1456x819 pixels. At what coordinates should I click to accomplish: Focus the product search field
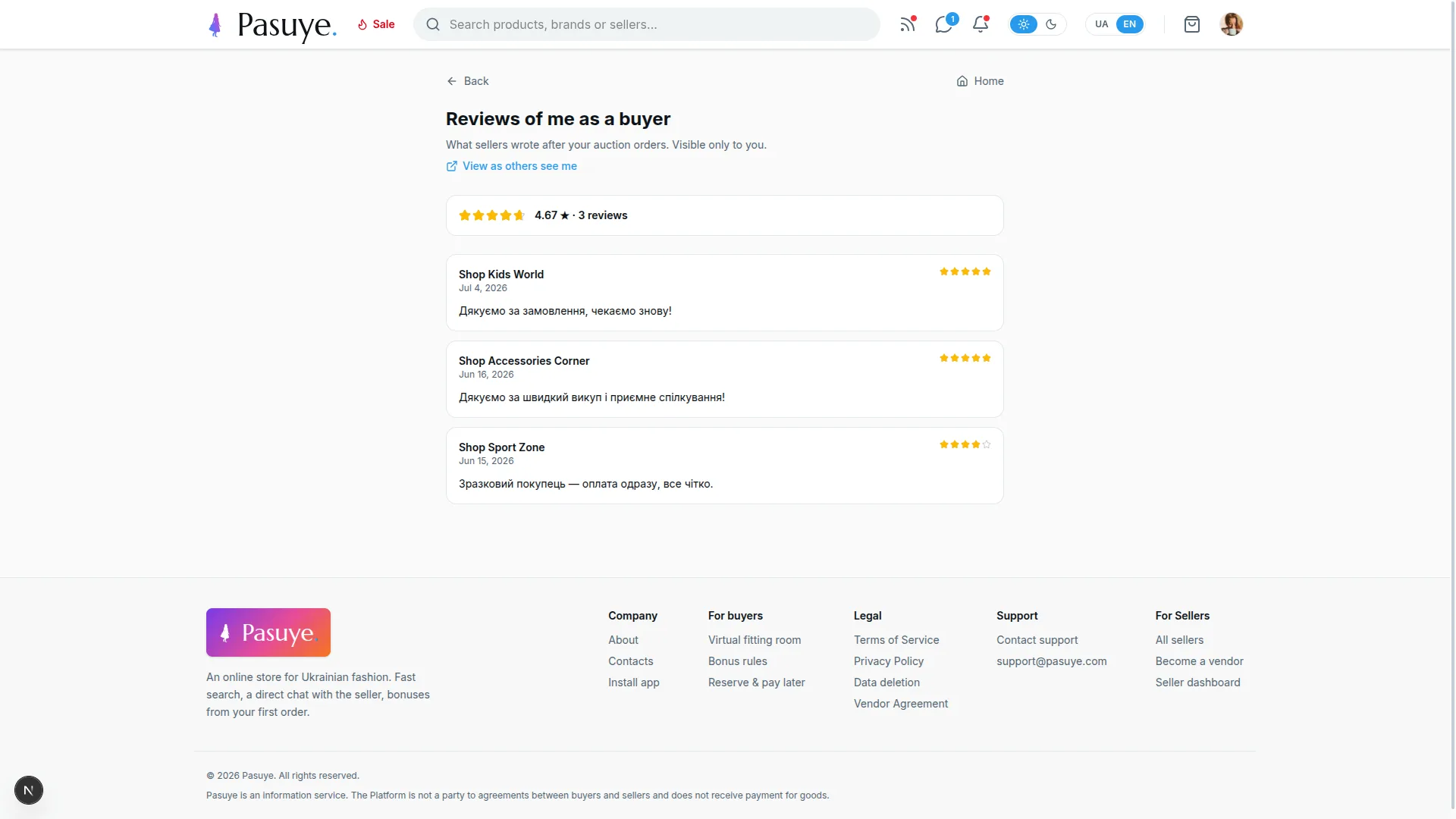point(647,24)
